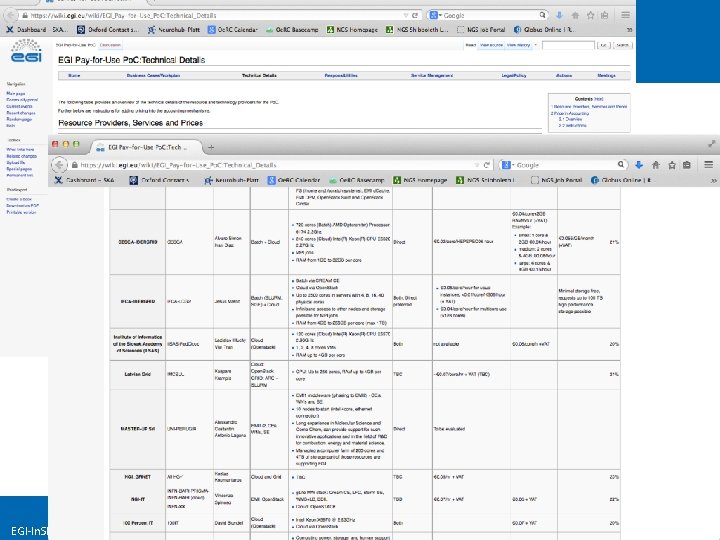The height and width of the screenshot is (540, 720).
Task: Open NGS Homepage bookmark in background window
Action: coord(352,30)
